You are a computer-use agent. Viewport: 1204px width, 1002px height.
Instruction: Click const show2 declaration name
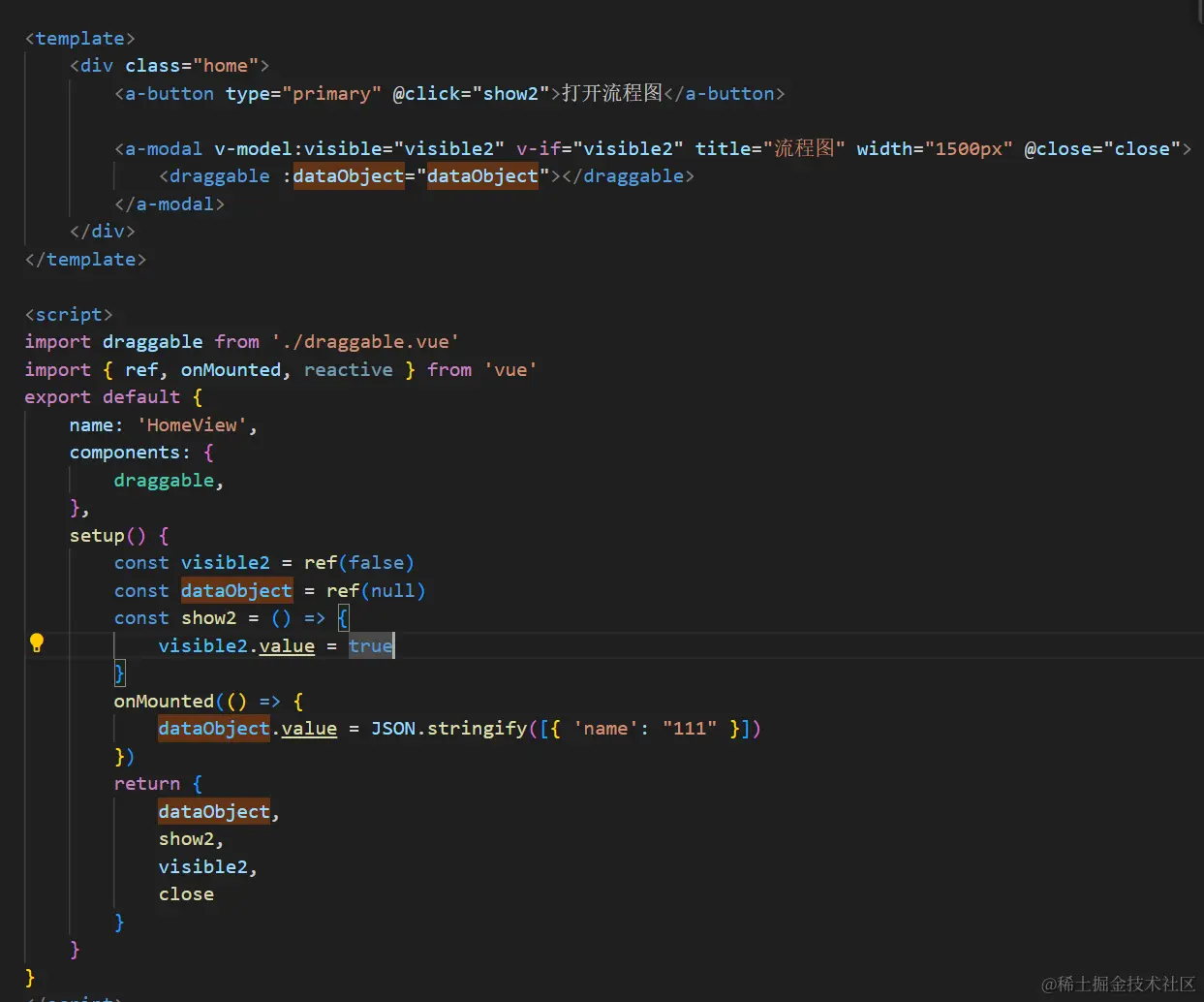208,618
